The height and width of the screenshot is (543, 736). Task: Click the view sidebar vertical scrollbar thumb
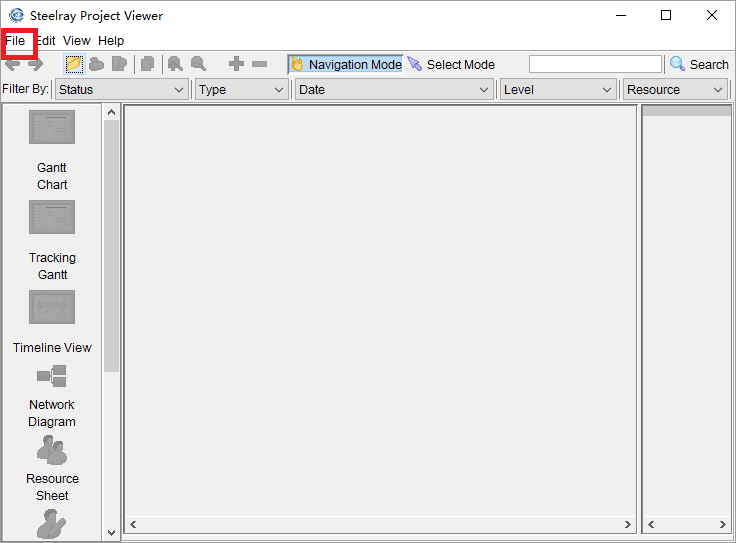tap(111, 246)
